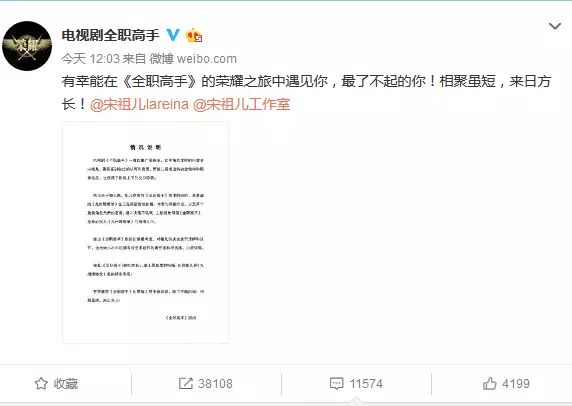The width and height of the screenshot is (572, 406).
Task: Click the 电视剧全职高手 profile avatar
Action: 27,46
